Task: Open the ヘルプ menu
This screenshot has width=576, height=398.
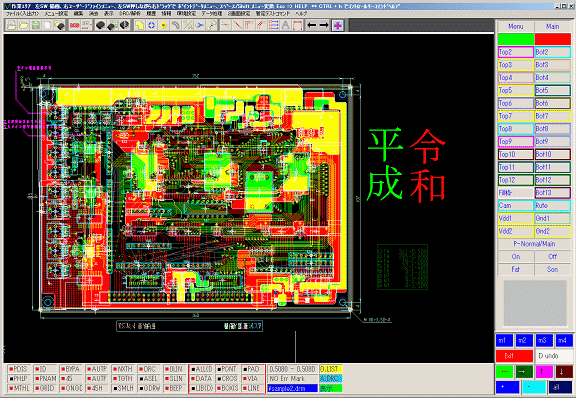Action: 301,14
